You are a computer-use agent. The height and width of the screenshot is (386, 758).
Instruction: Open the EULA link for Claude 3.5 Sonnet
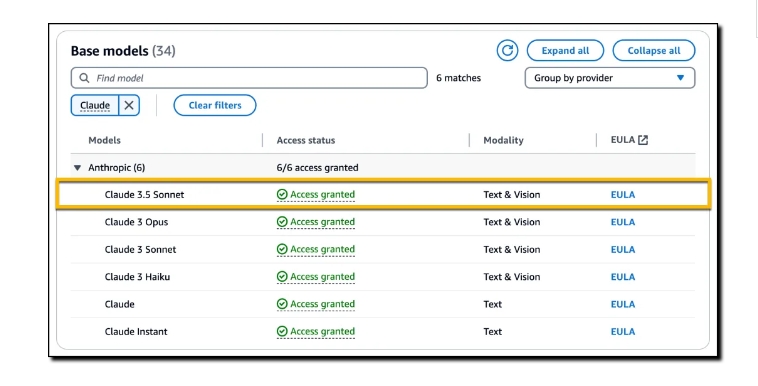[623, 194]
